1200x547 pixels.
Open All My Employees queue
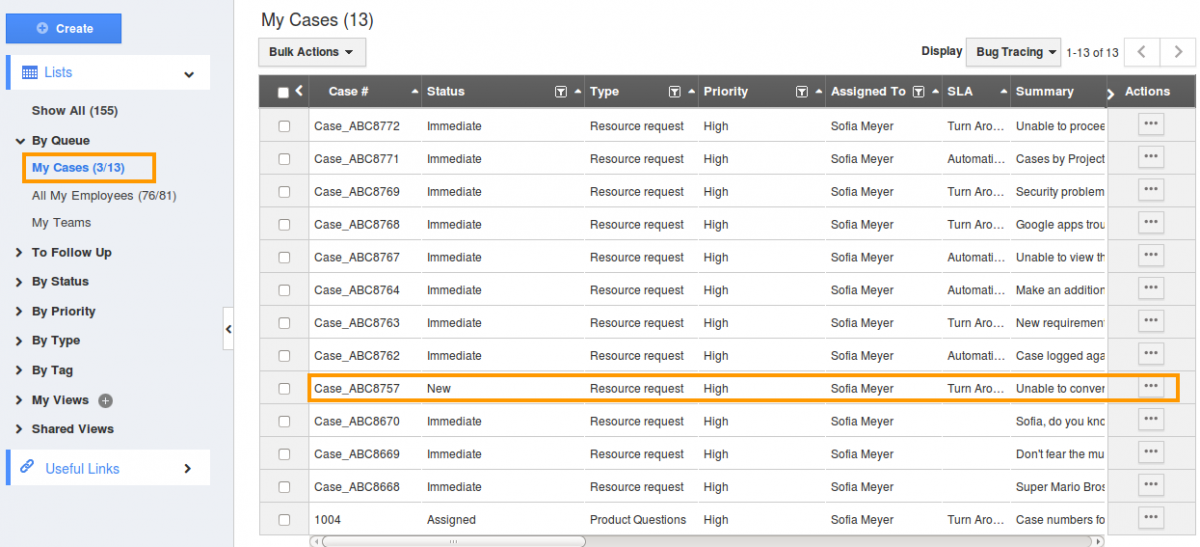(x=104, y=196)
